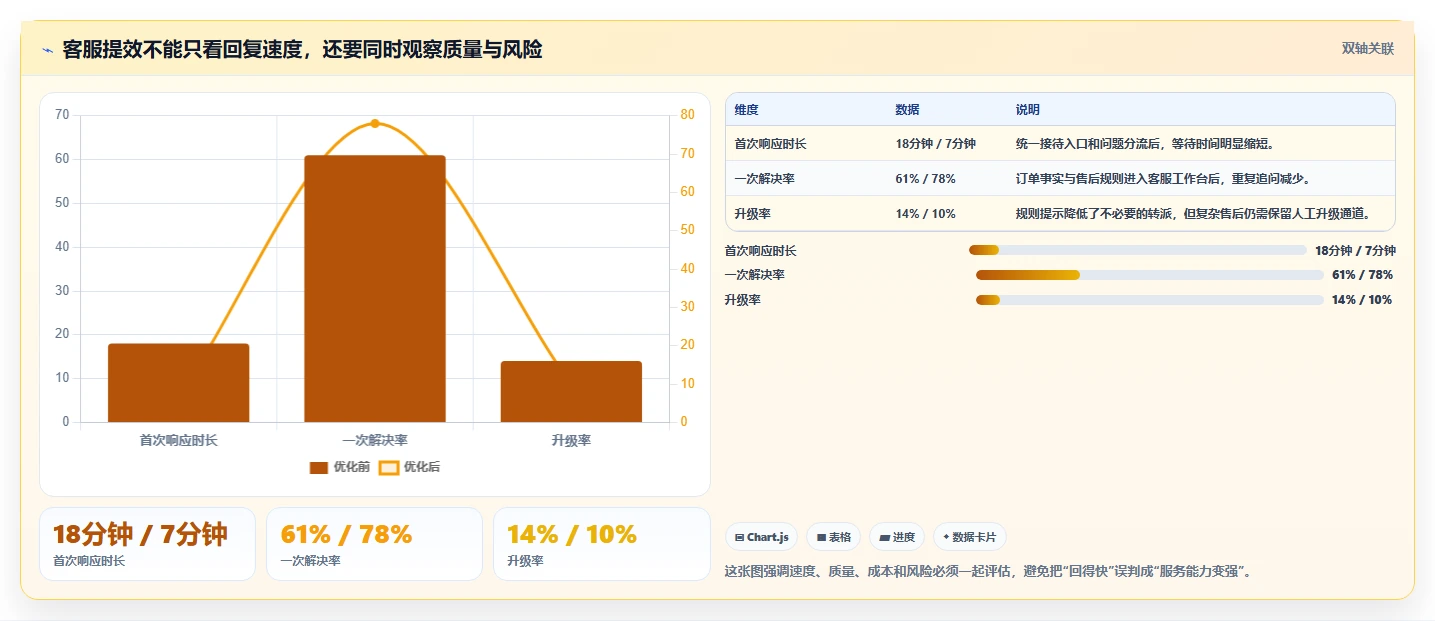Screen dimensions: 1435x621
Task: Click the 进度 tag chip
Action: tap(897, 537)
